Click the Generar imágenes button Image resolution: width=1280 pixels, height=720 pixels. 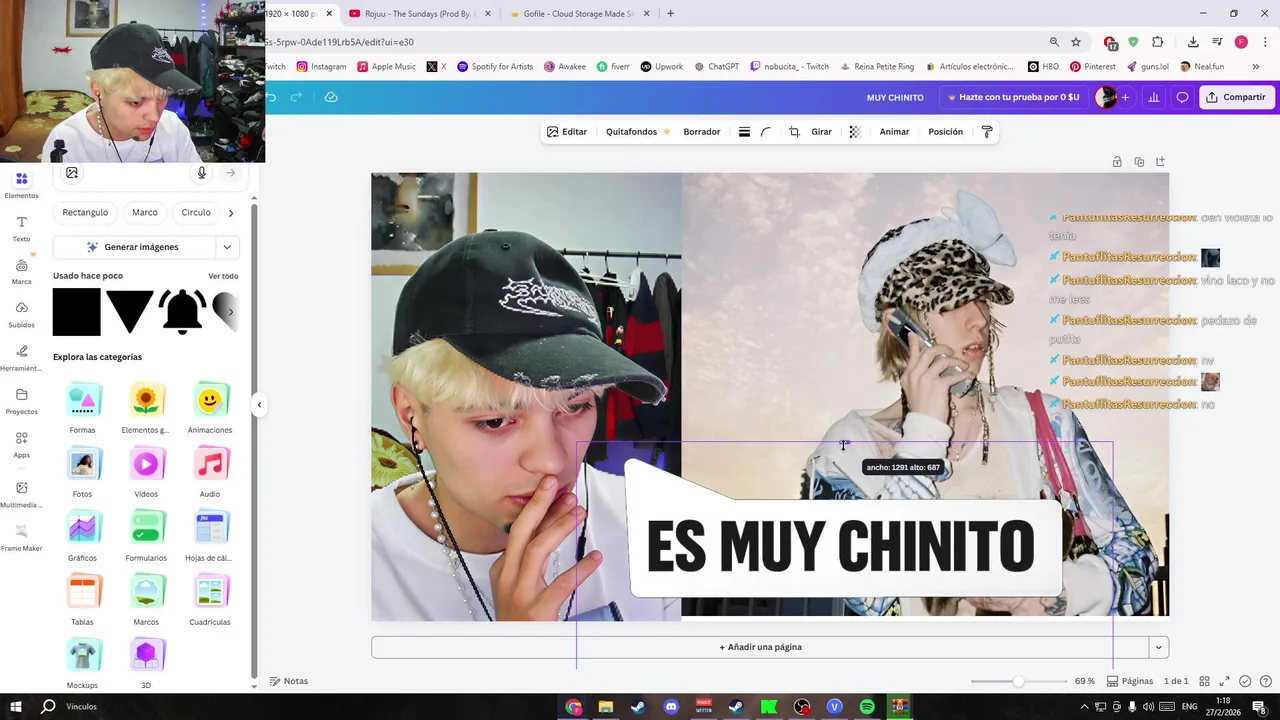[x=133, y=247]
